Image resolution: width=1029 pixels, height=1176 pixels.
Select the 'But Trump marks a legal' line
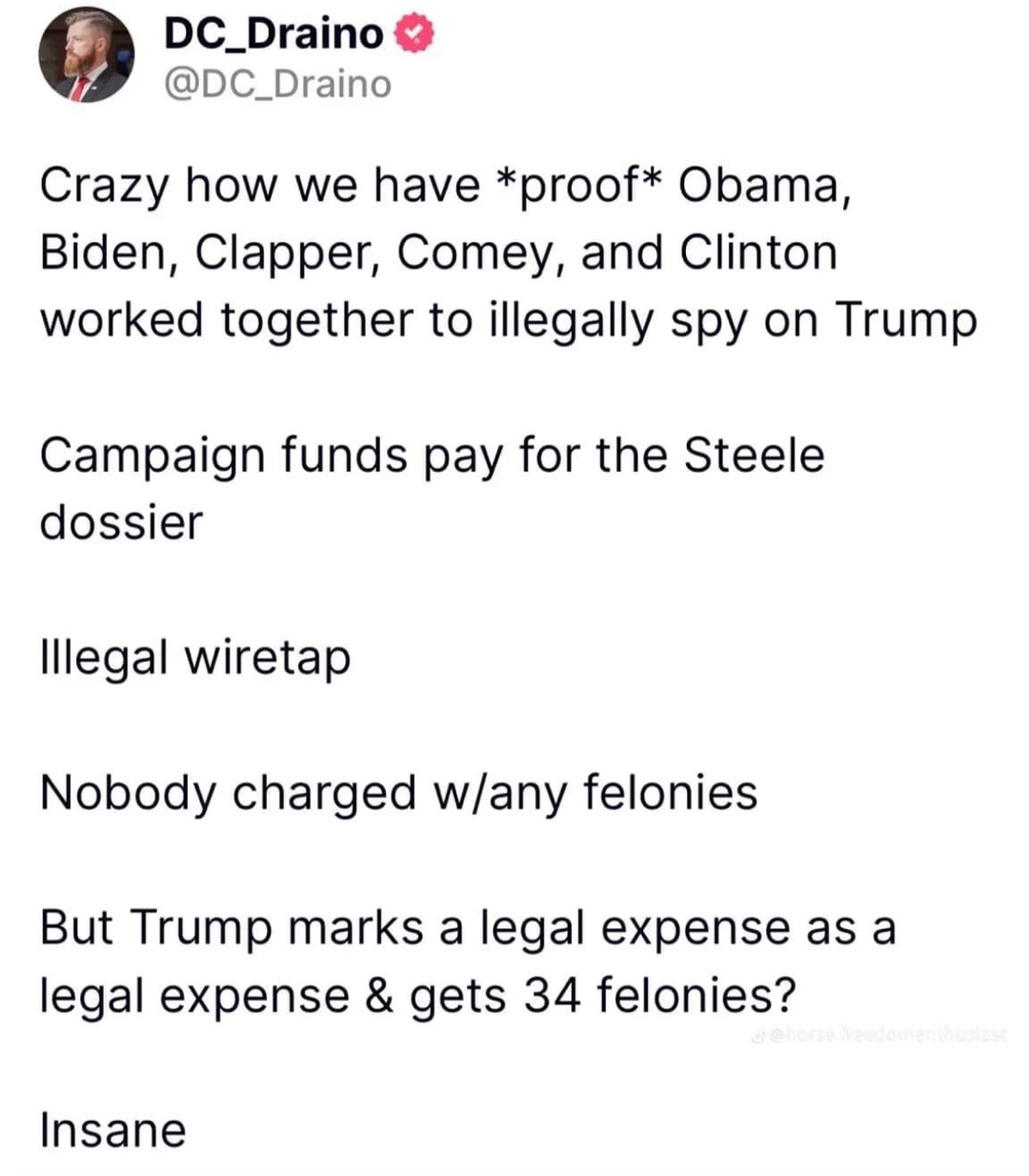(x=468, y=927)
